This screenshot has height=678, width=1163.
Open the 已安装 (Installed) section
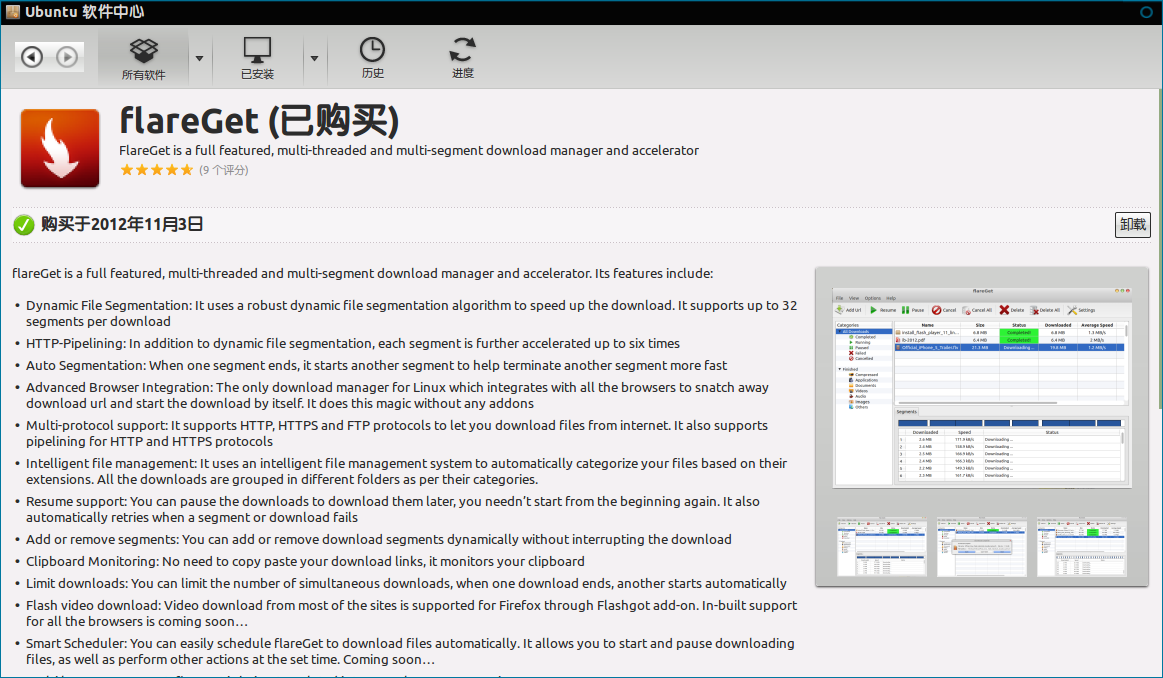tap(257, 58)
